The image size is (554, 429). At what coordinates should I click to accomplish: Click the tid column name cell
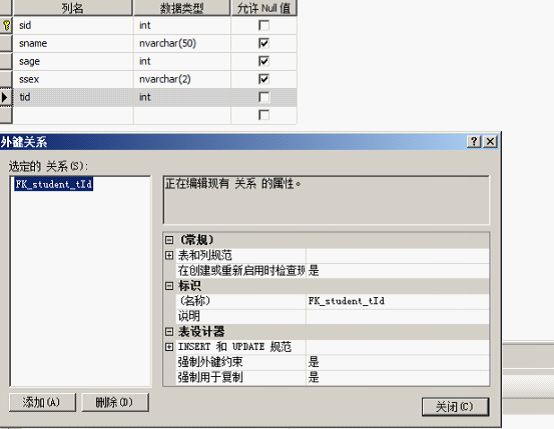click(73, 97)
